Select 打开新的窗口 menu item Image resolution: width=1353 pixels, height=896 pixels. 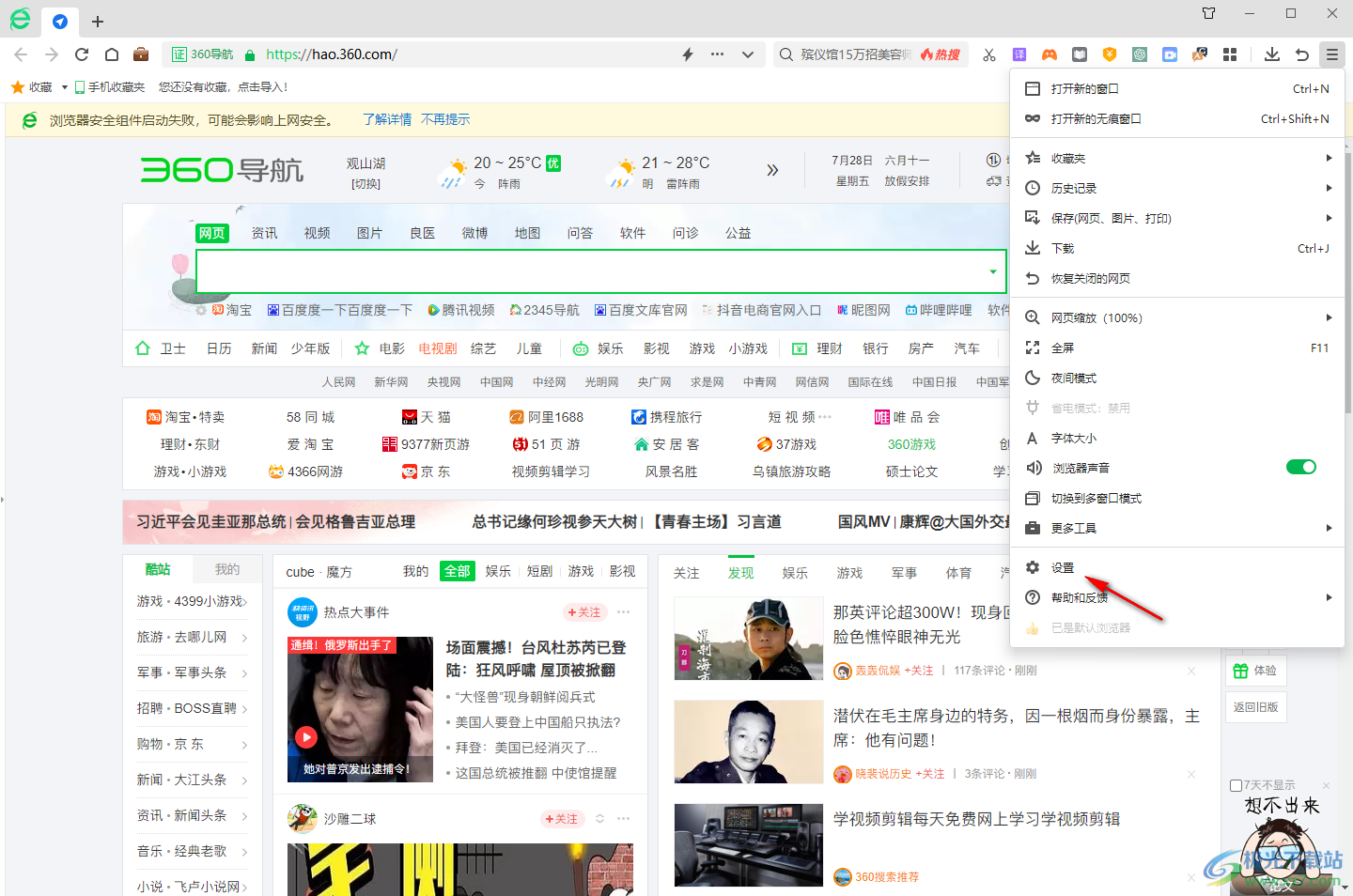click(x=1177, y=88)
